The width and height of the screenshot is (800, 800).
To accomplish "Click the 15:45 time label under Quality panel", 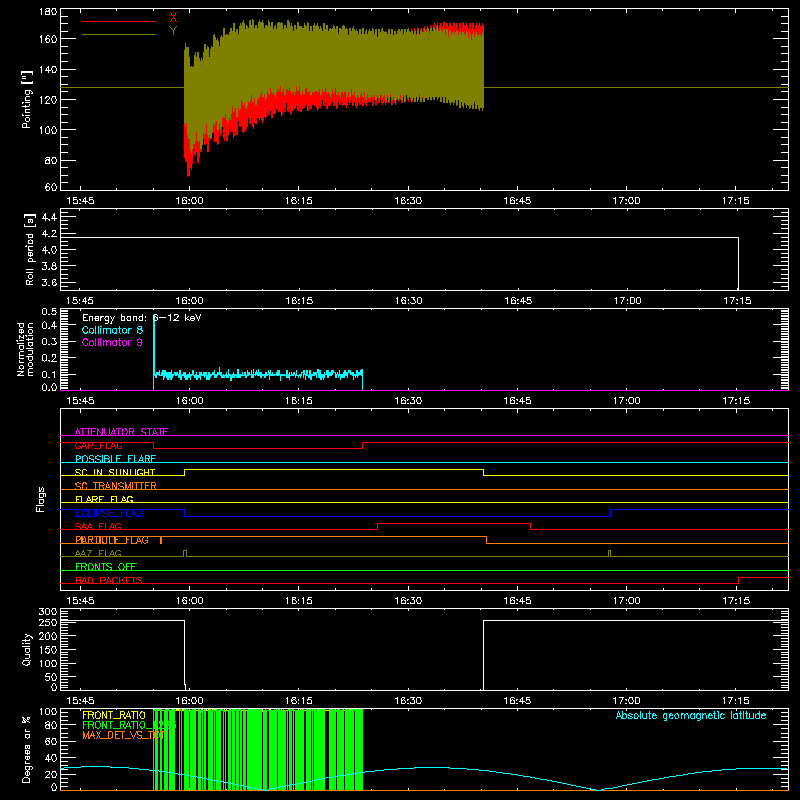I will point(80,701).
